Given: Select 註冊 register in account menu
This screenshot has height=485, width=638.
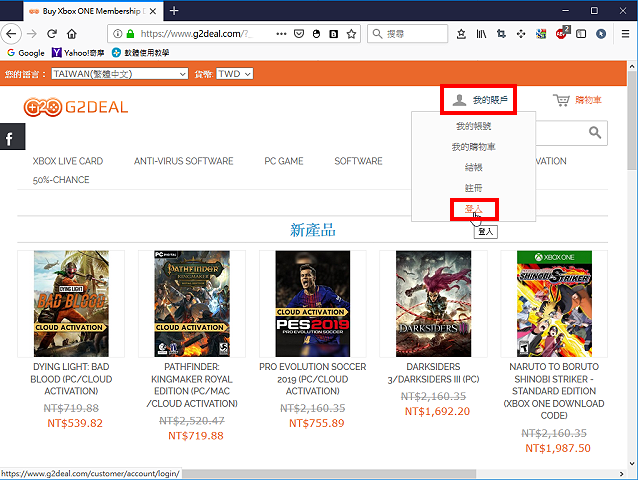Looking at the screenshot, I should (473, 188).
